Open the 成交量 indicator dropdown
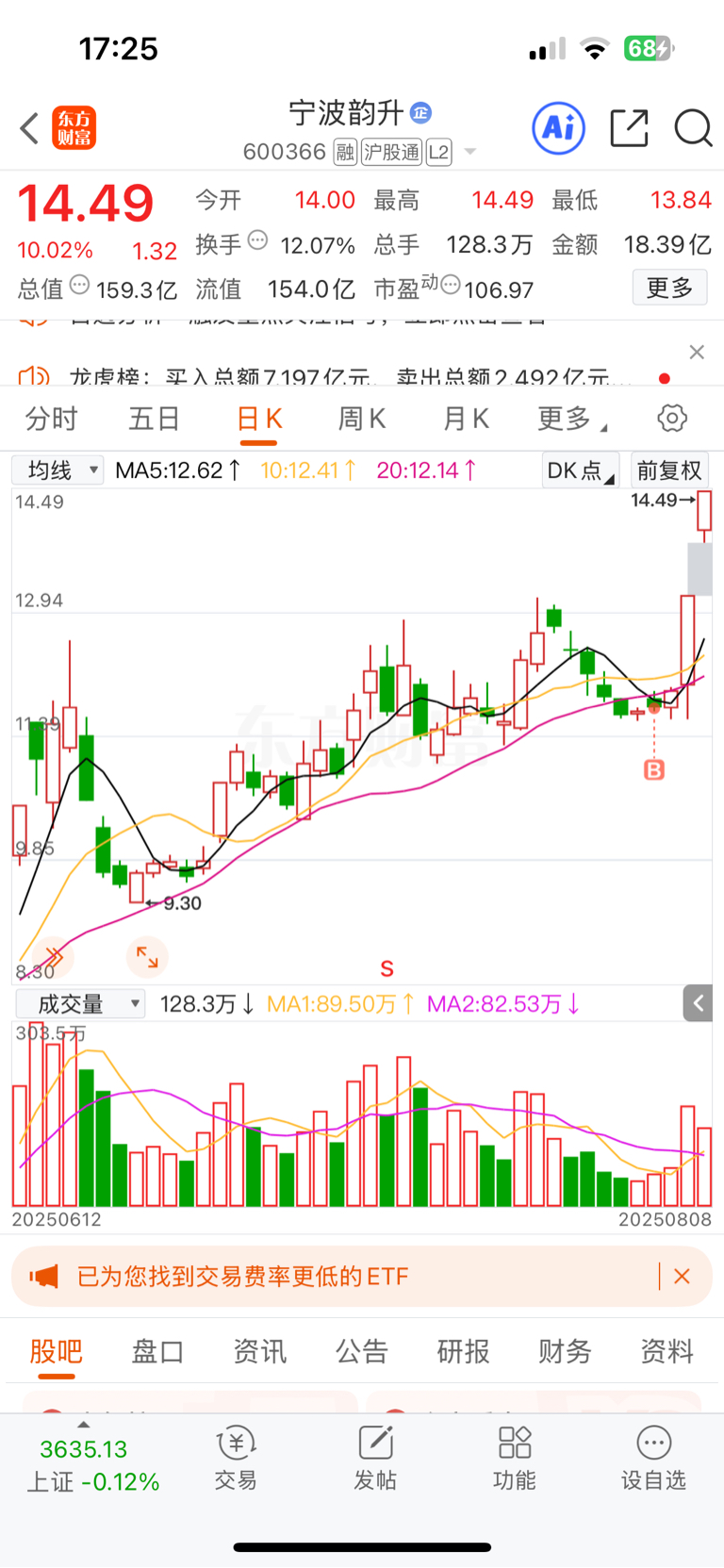724x1568 pixels. (x=81, y=1004)
